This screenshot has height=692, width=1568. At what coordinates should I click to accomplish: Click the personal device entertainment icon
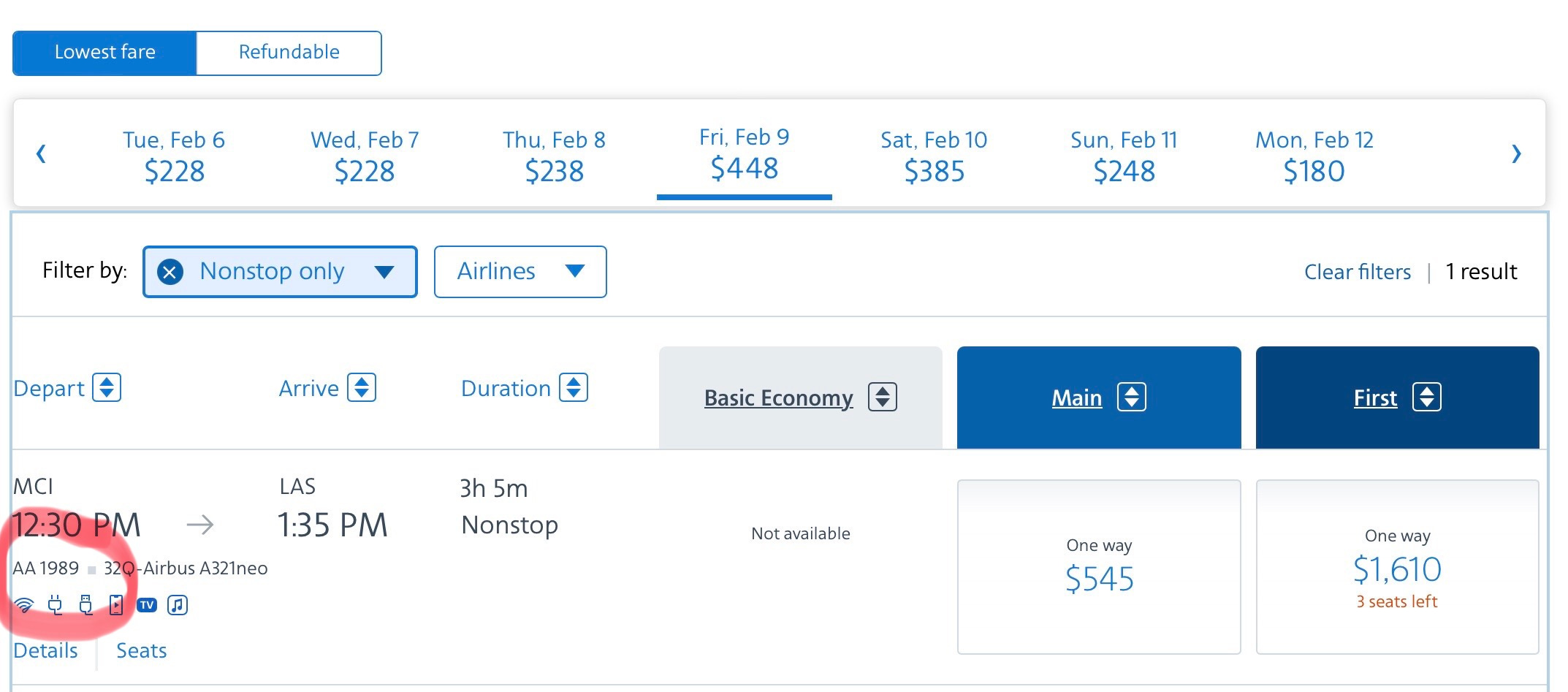tap(116, 605)
